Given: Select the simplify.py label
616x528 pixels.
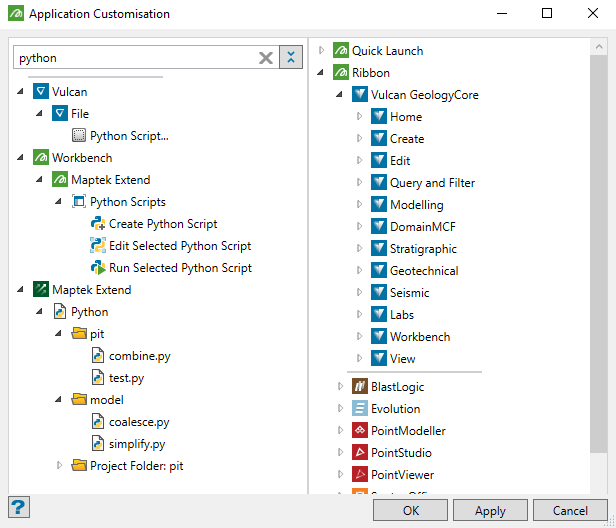Looking at the screenshot, I should click(x=137, y=444).
